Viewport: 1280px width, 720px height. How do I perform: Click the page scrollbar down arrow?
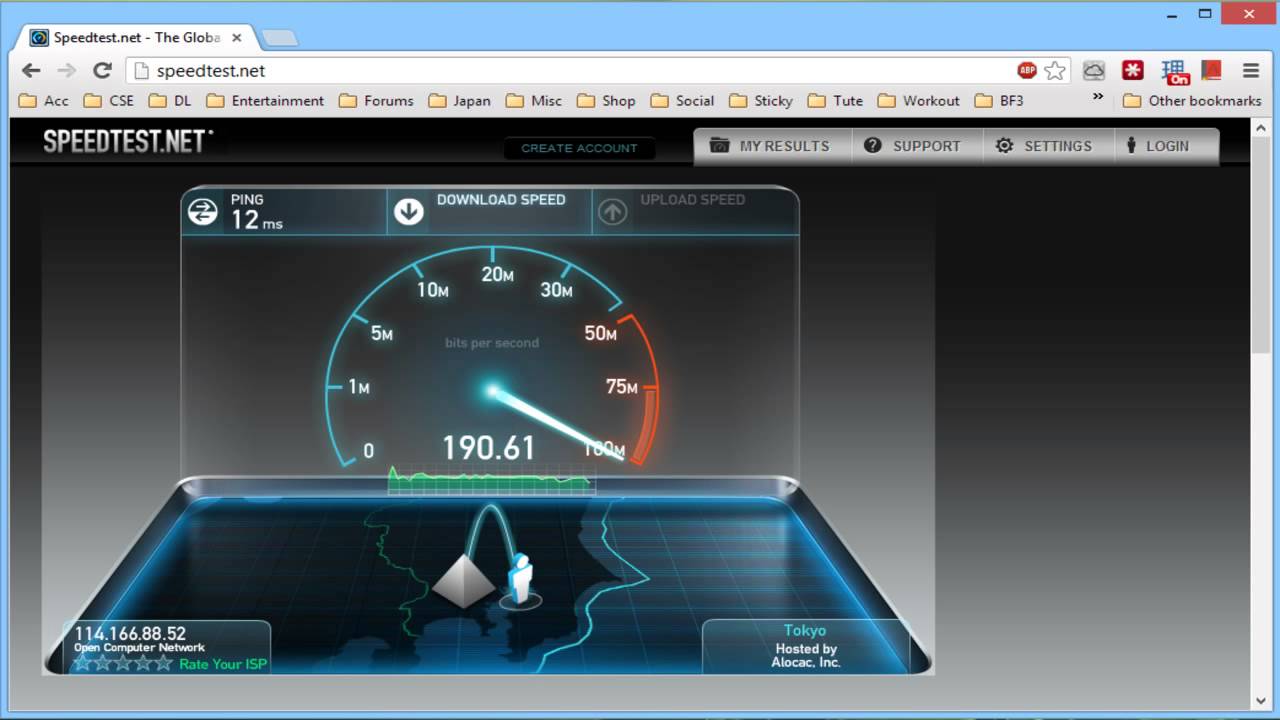point(1261,700)
